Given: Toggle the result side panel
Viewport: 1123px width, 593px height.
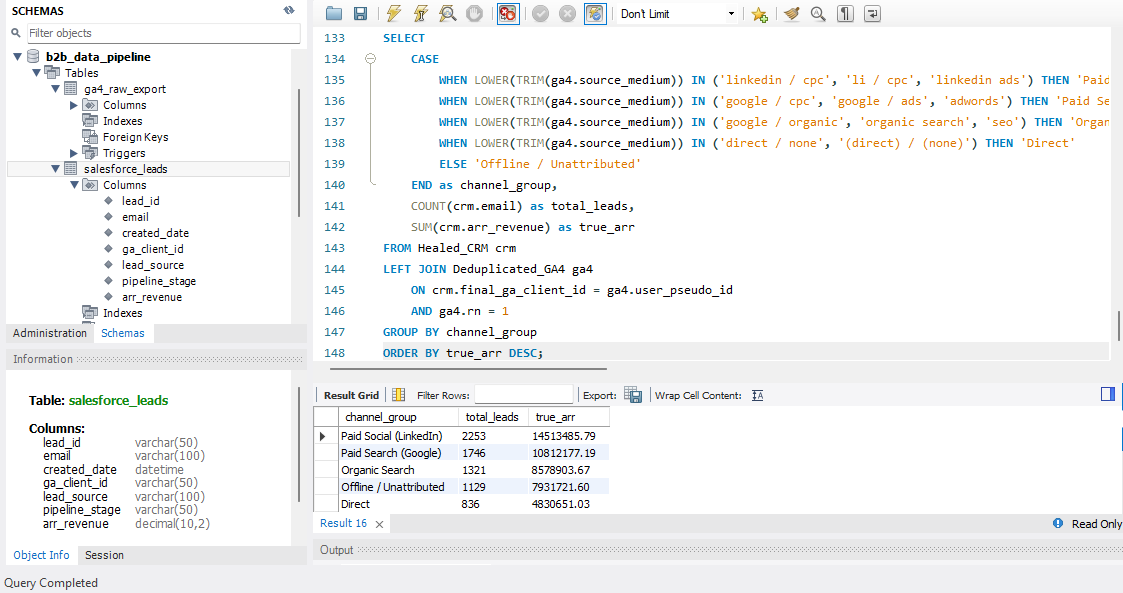Looking at the screenshot, I should (x=1108, y=394).
